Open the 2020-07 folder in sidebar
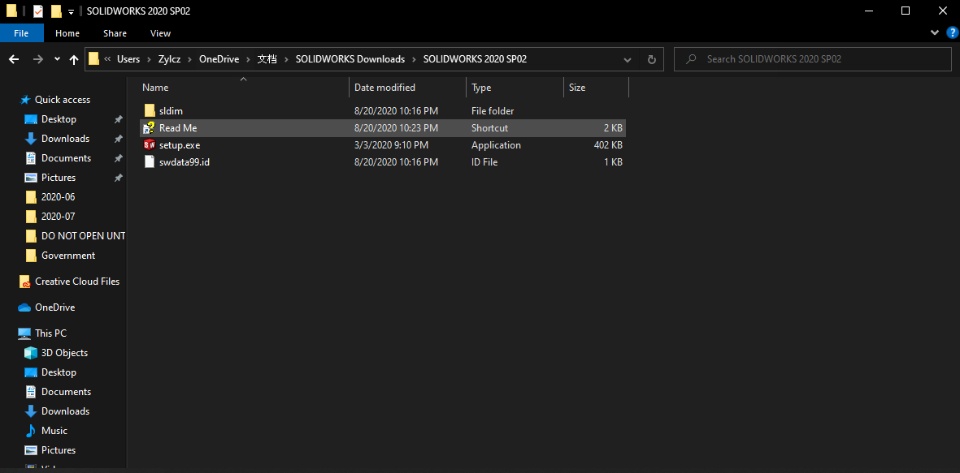960x473 pixels. [58, 217]
